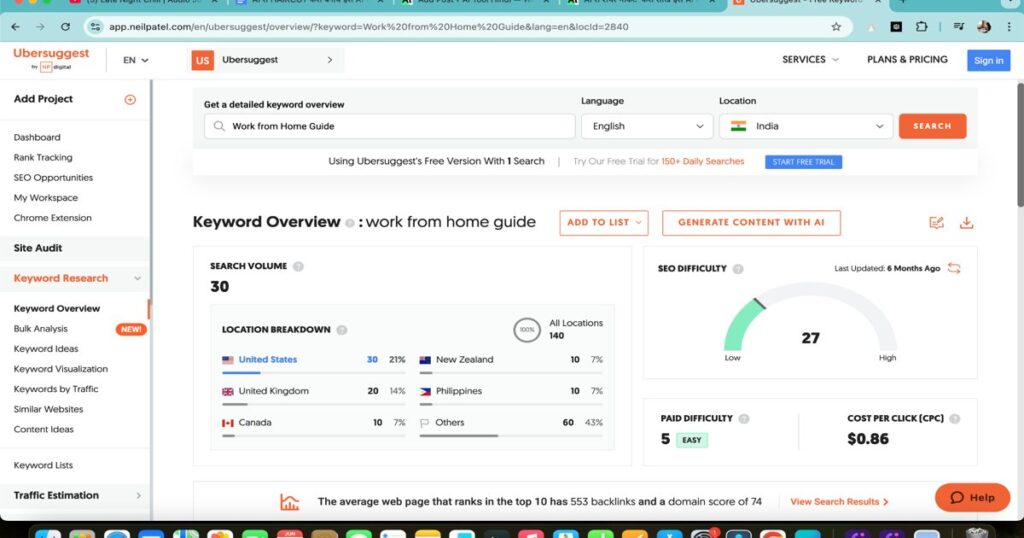
Task: Open Keyword Visualization in the sidebar
Action: click(x=61, y=369)
